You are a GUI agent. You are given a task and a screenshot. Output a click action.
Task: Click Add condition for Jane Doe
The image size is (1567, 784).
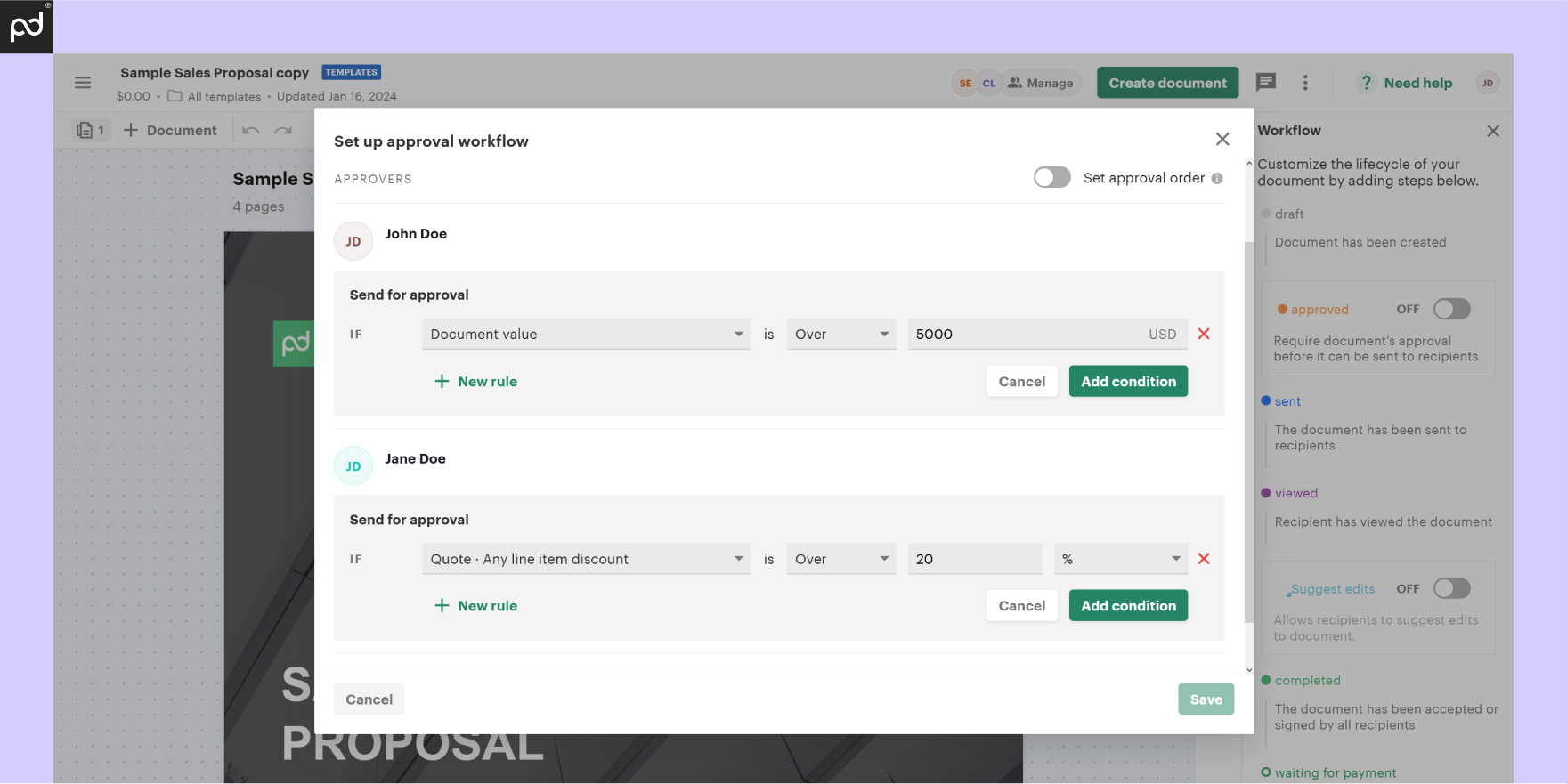(x=1128, y=605)
